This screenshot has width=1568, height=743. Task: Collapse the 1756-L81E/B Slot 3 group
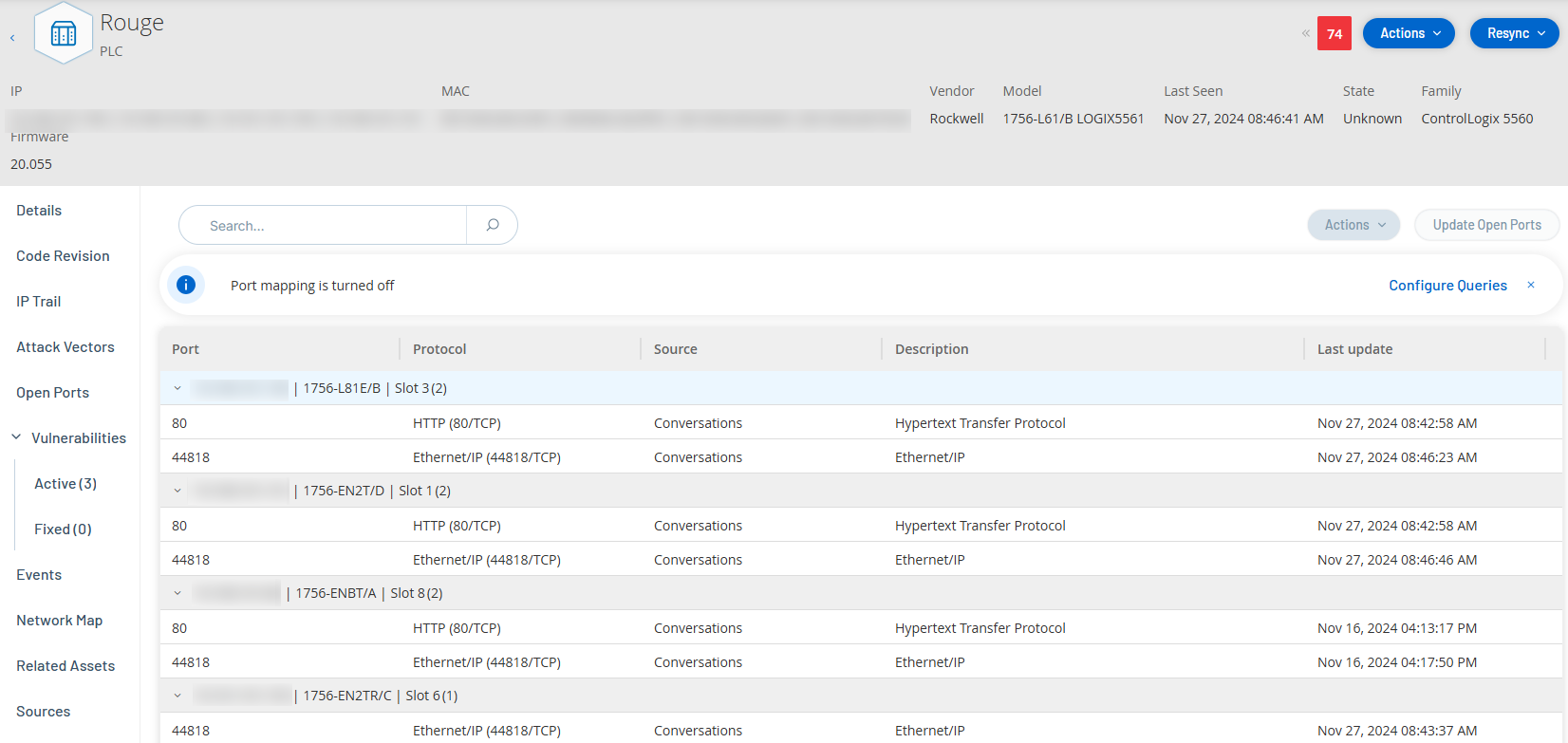177,388
